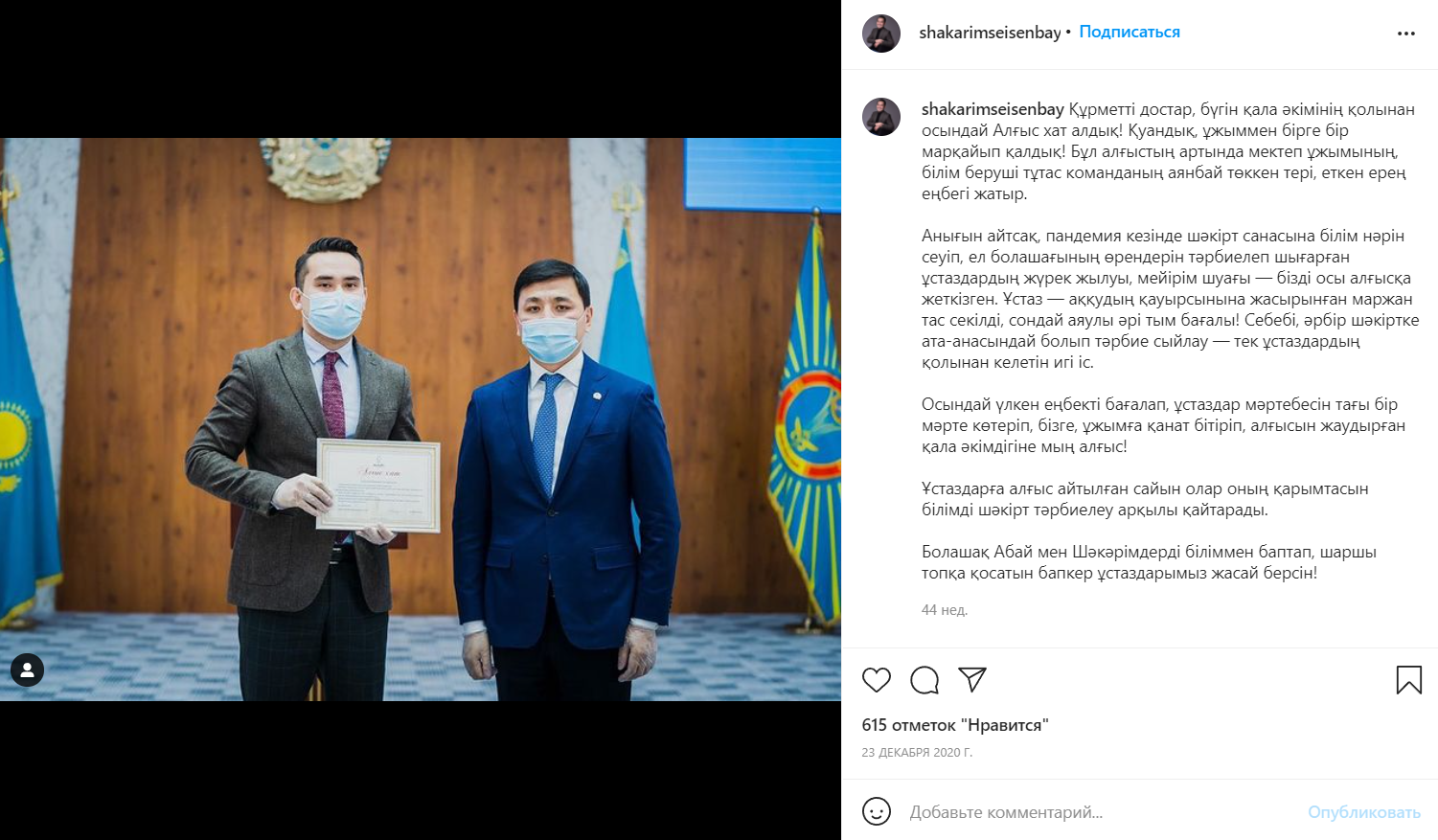Click header profile avatar picture
1438x840 pixels.
[x=881, y=34]
